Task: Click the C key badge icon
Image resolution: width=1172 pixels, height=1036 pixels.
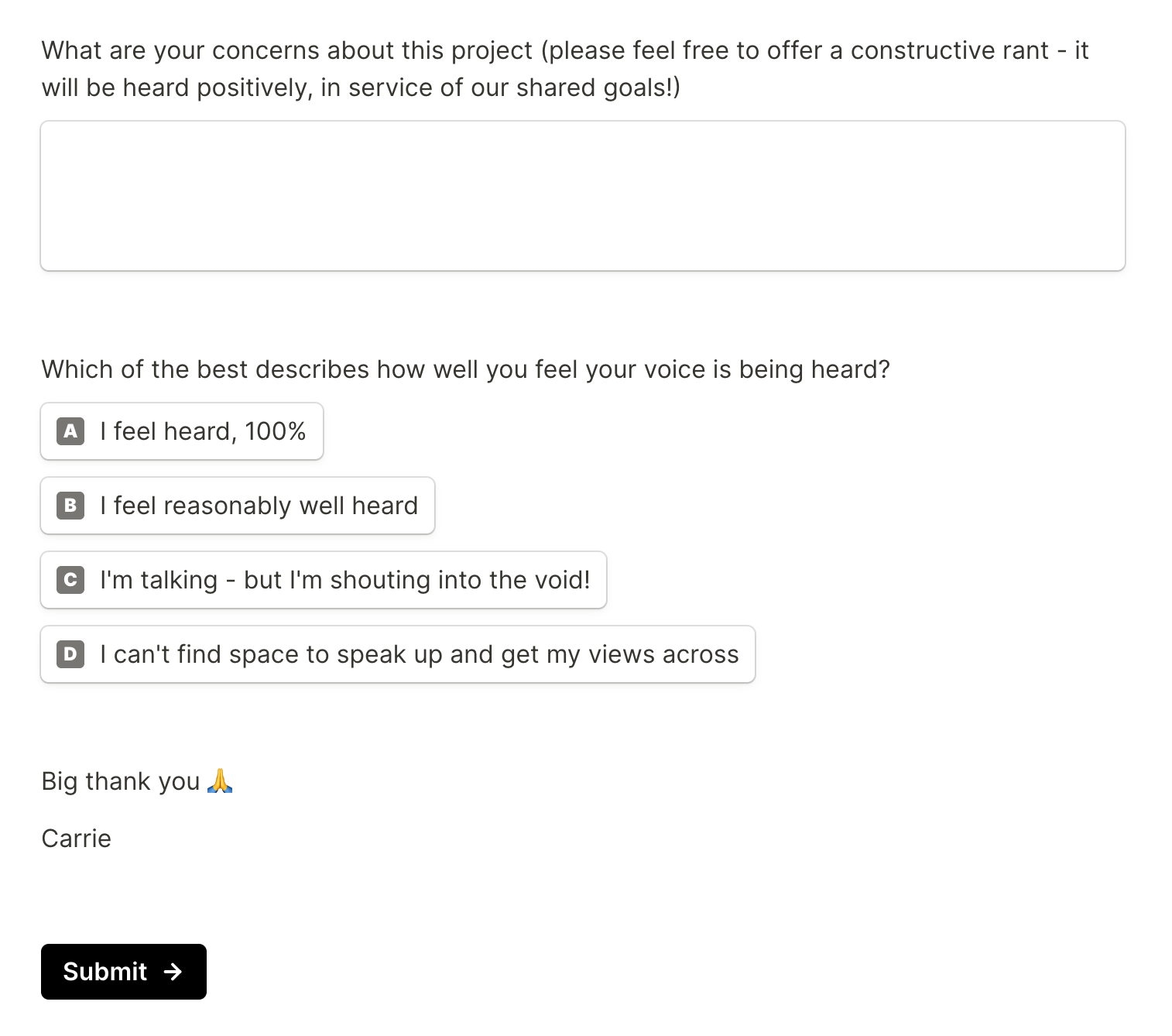Action: (x=70, y=580)
